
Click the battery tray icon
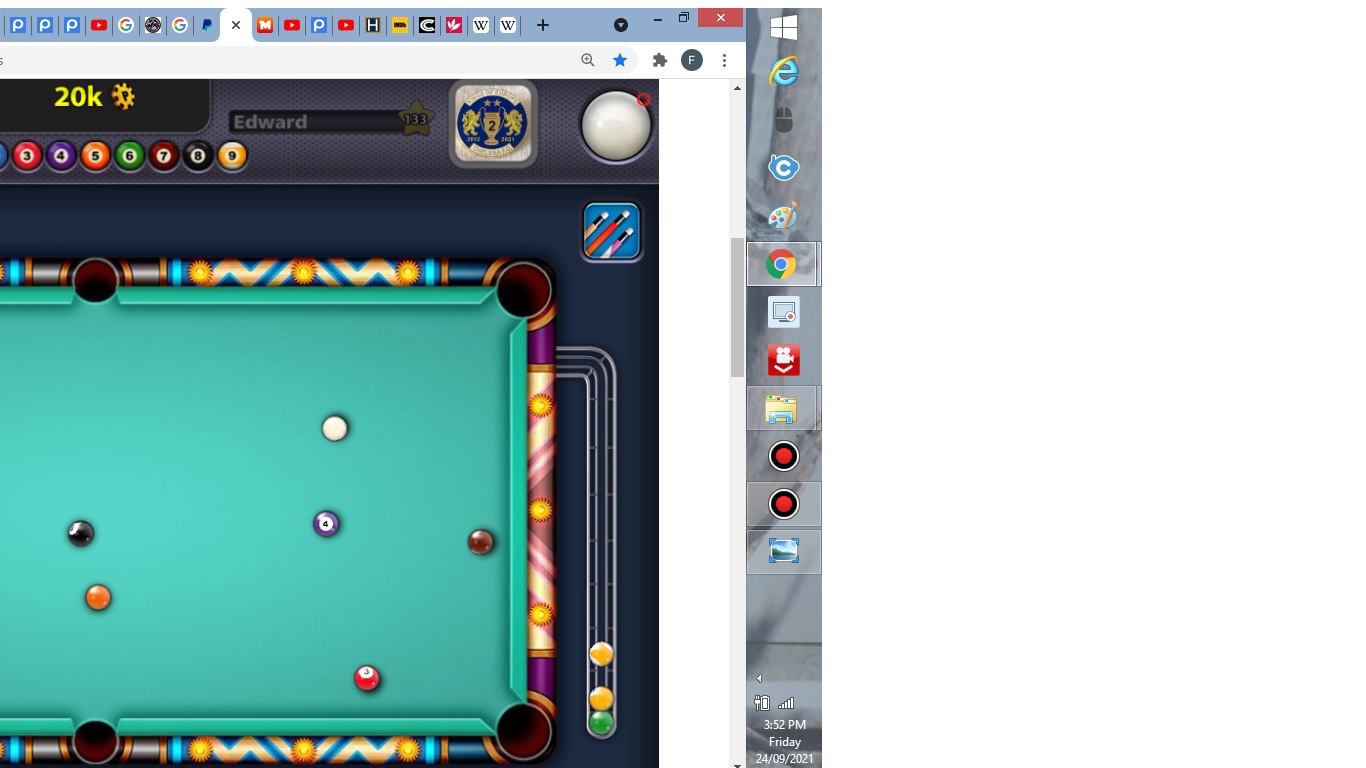click(x=761, y=703)
